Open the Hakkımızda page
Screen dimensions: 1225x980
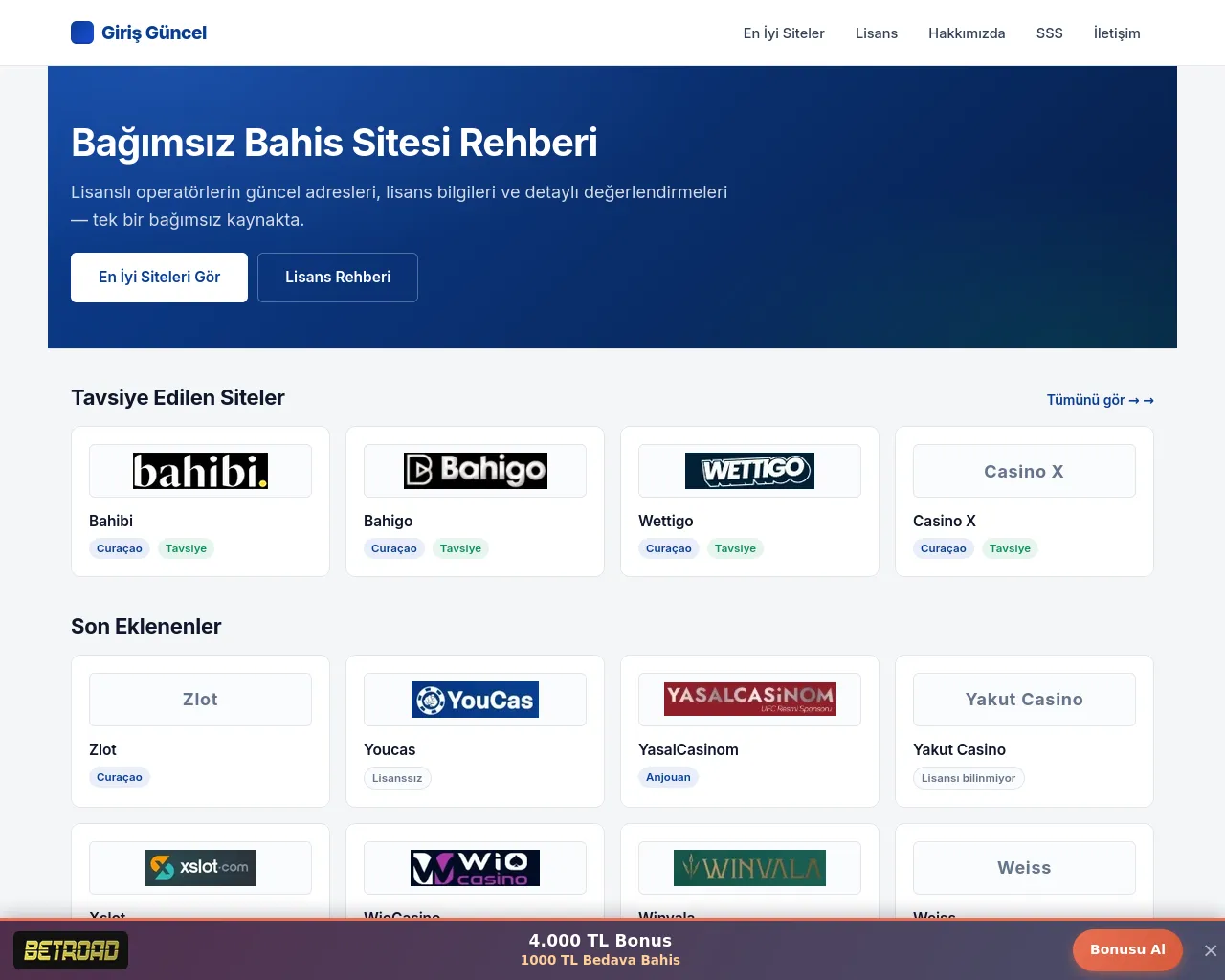(967, 33)
